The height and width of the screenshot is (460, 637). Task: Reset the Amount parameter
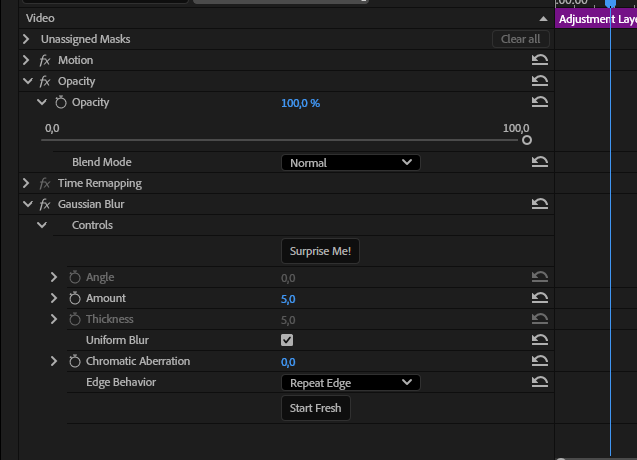point(540,298)
